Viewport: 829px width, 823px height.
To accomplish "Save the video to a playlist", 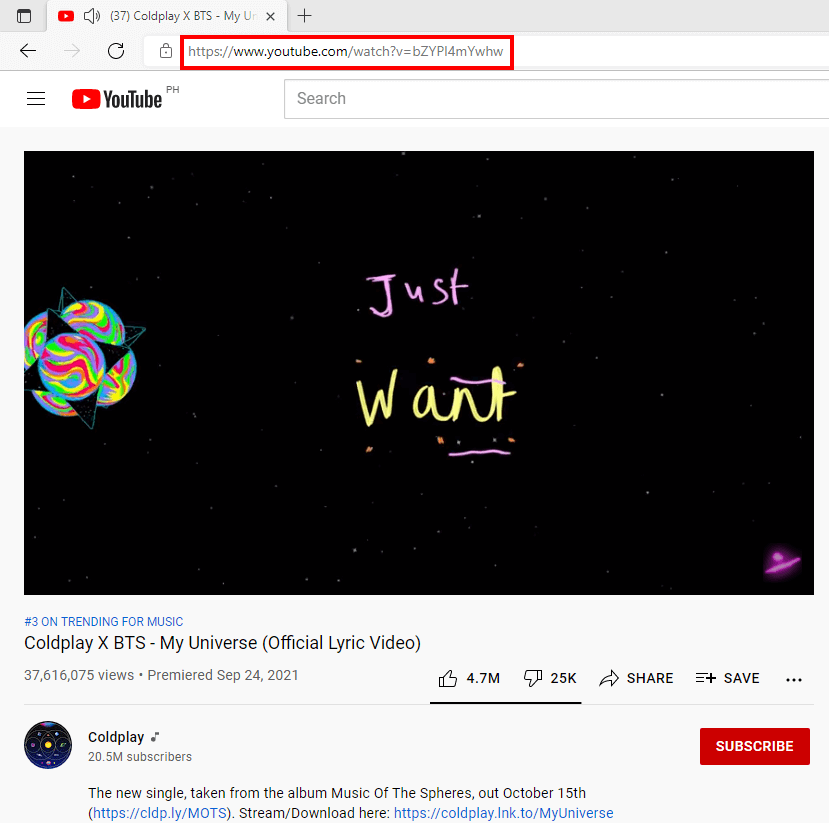I will click(727, 678).
